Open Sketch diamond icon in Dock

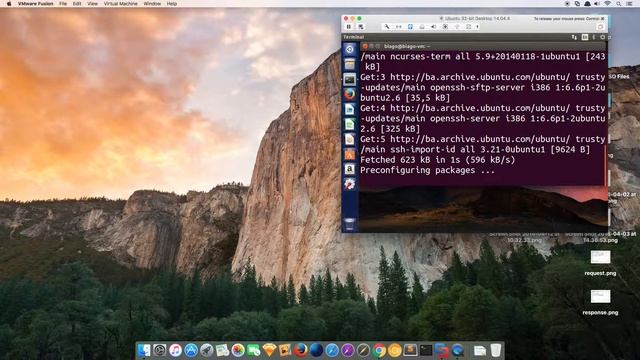click(x=269, y=350)
